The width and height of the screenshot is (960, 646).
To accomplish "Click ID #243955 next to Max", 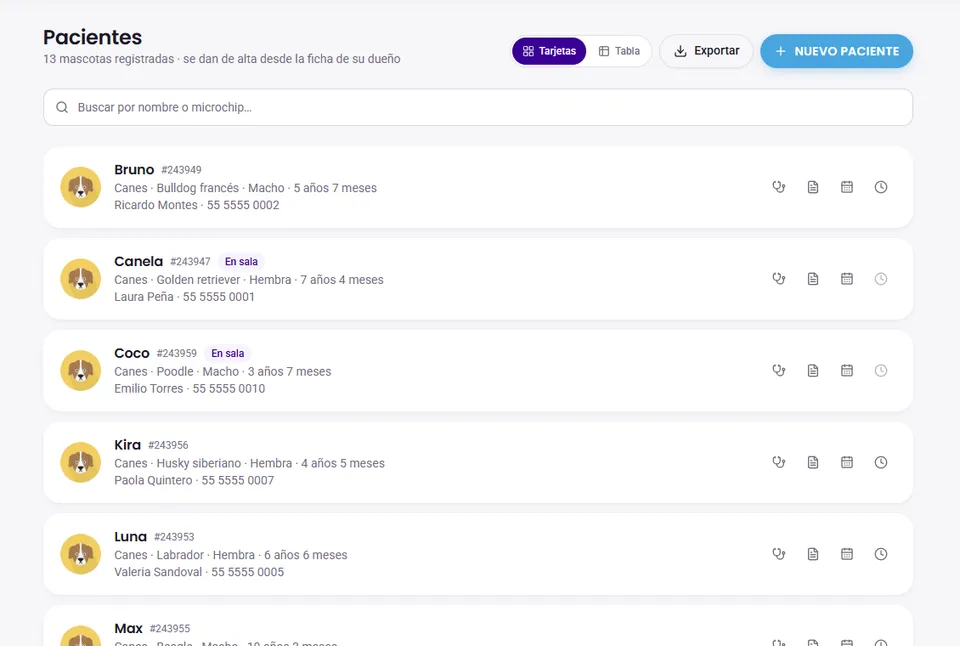I will tap(170, 629).
